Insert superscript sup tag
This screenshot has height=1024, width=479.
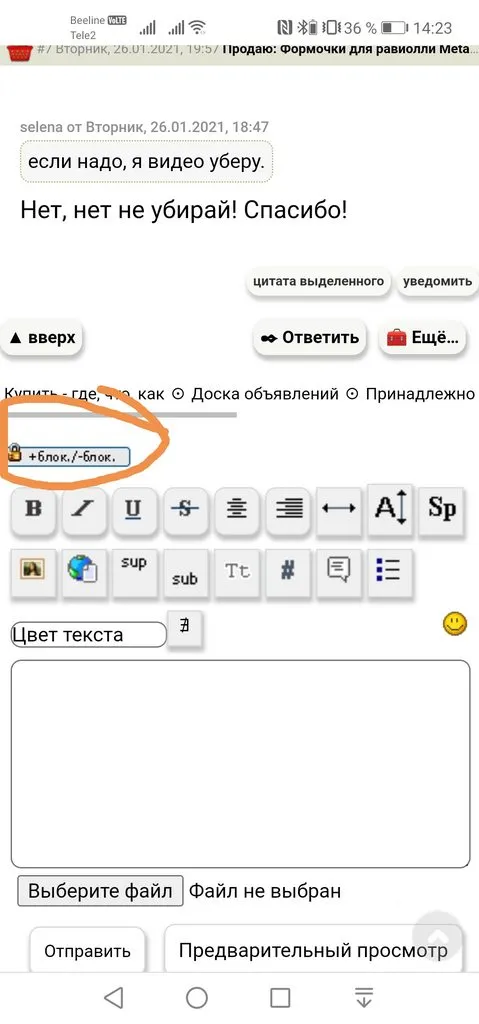(x=135, y=571)
